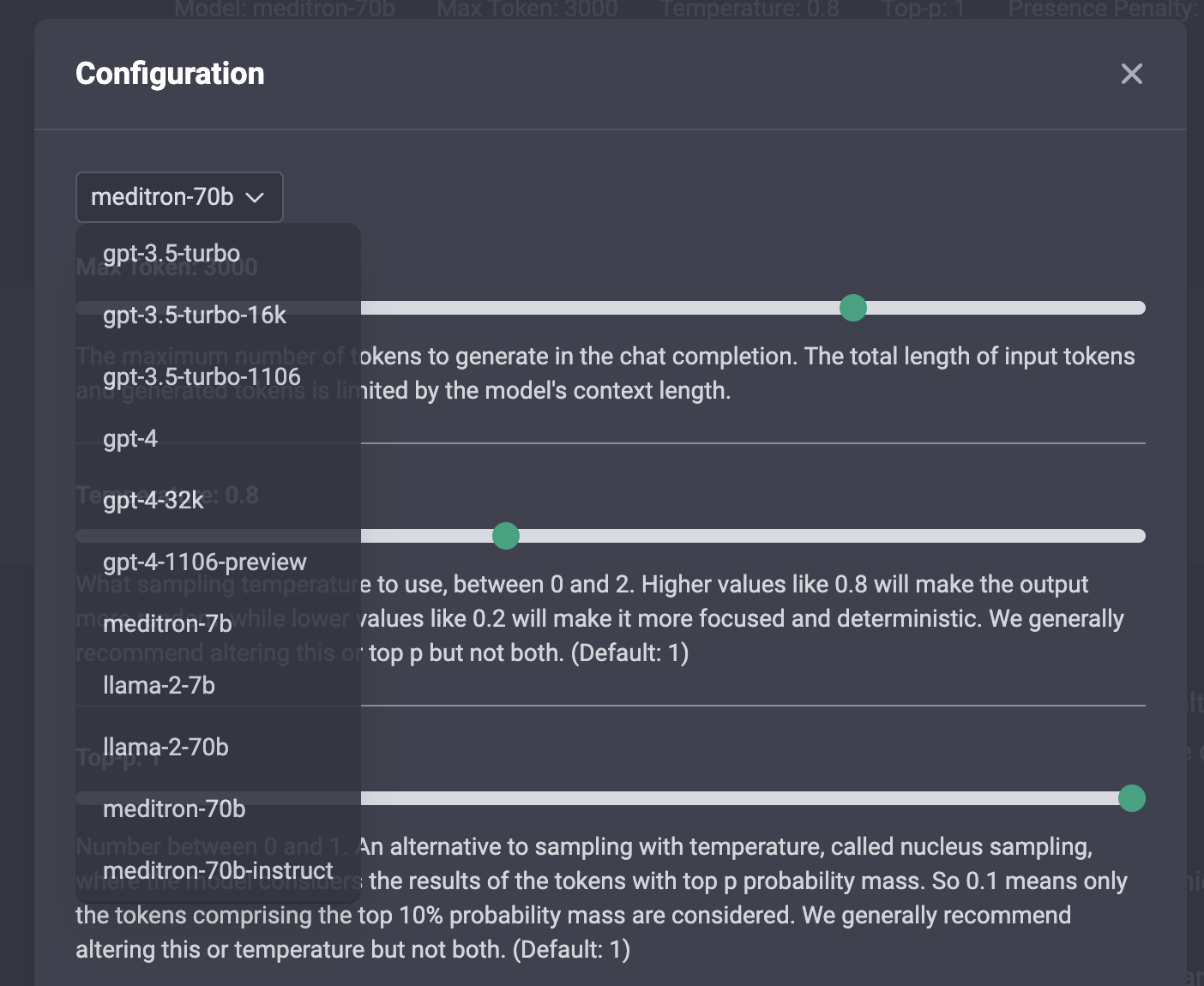
Task: Choose meditron-70b in the dropdown list
Action: [218, 809]
